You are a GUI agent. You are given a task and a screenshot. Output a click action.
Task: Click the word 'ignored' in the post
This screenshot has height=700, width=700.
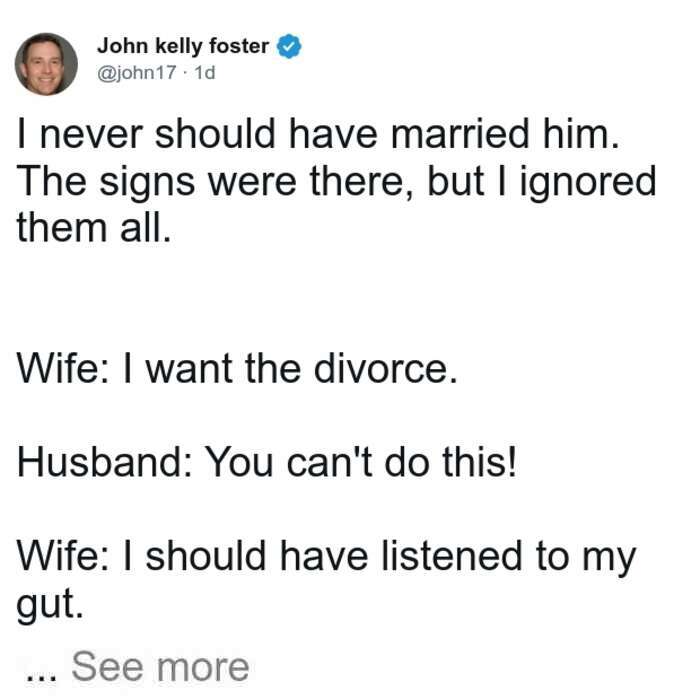coord(588,183)
